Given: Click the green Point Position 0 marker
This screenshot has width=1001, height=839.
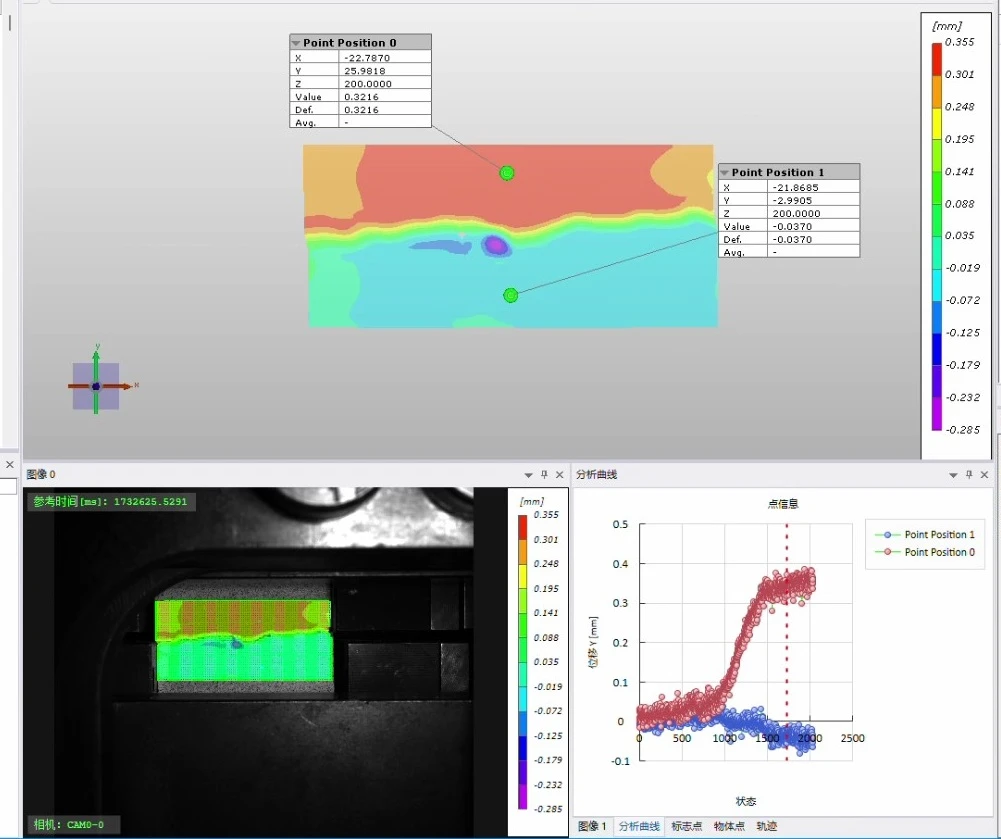Looking at the screenshot, I should click(x=507, y=173).
